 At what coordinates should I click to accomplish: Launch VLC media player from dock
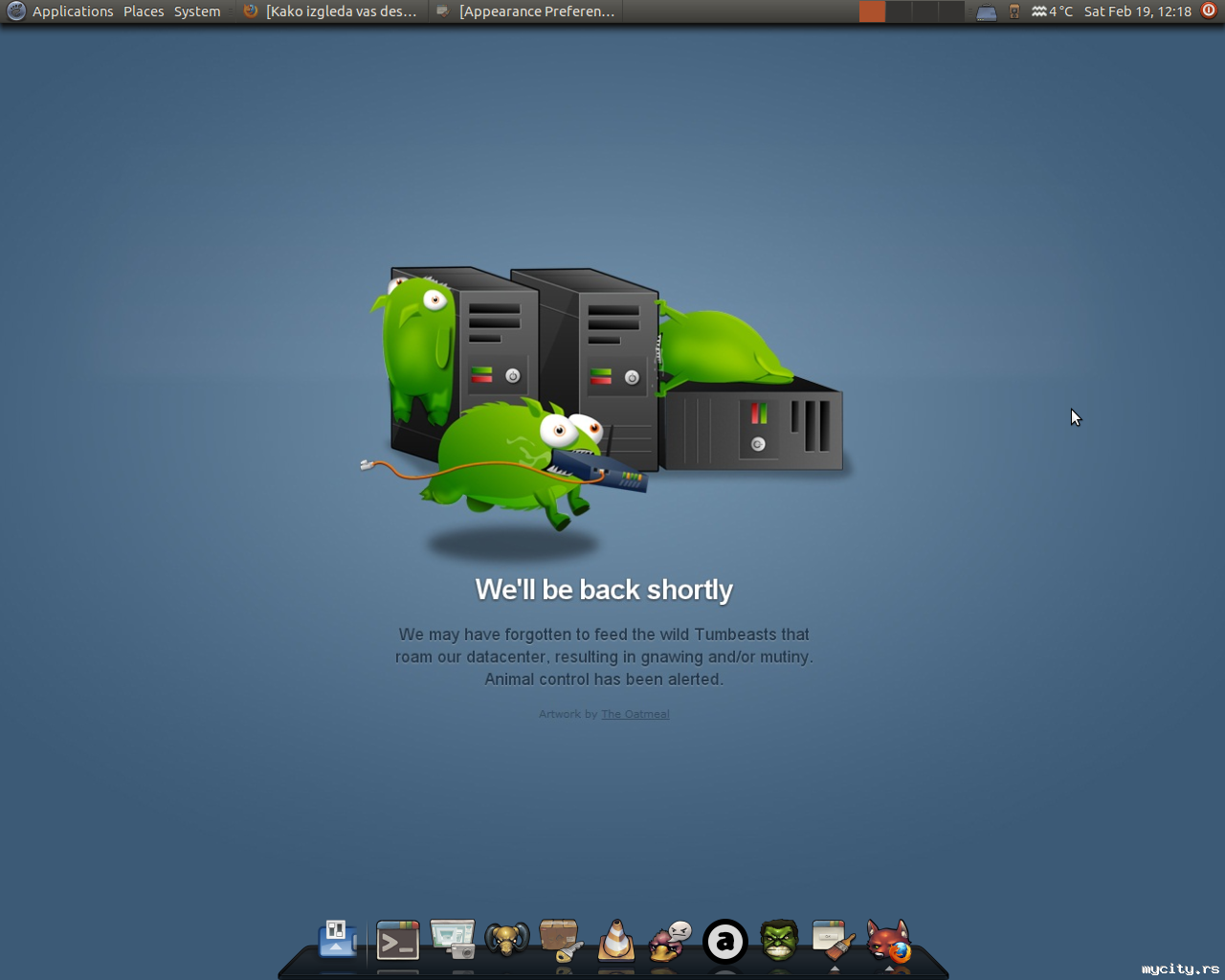616,940
